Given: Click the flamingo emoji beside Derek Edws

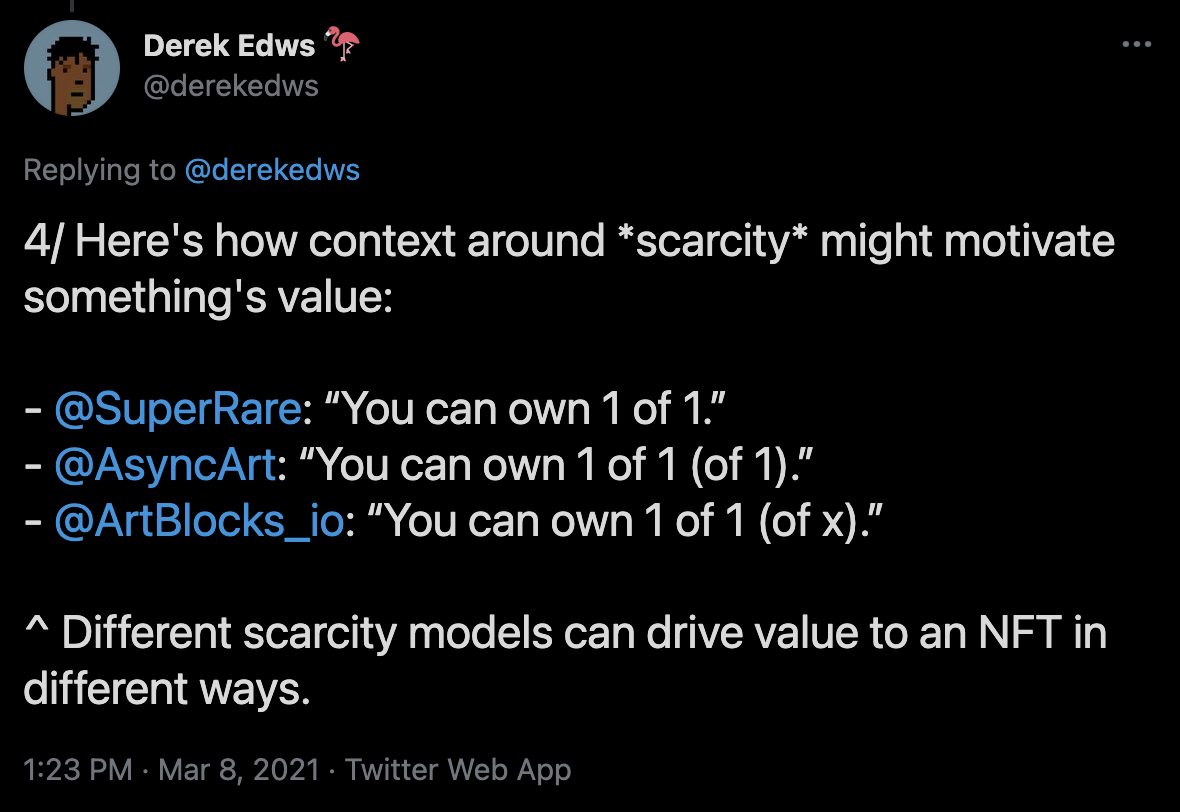Looking at the screenshot, I should (342, 44).
